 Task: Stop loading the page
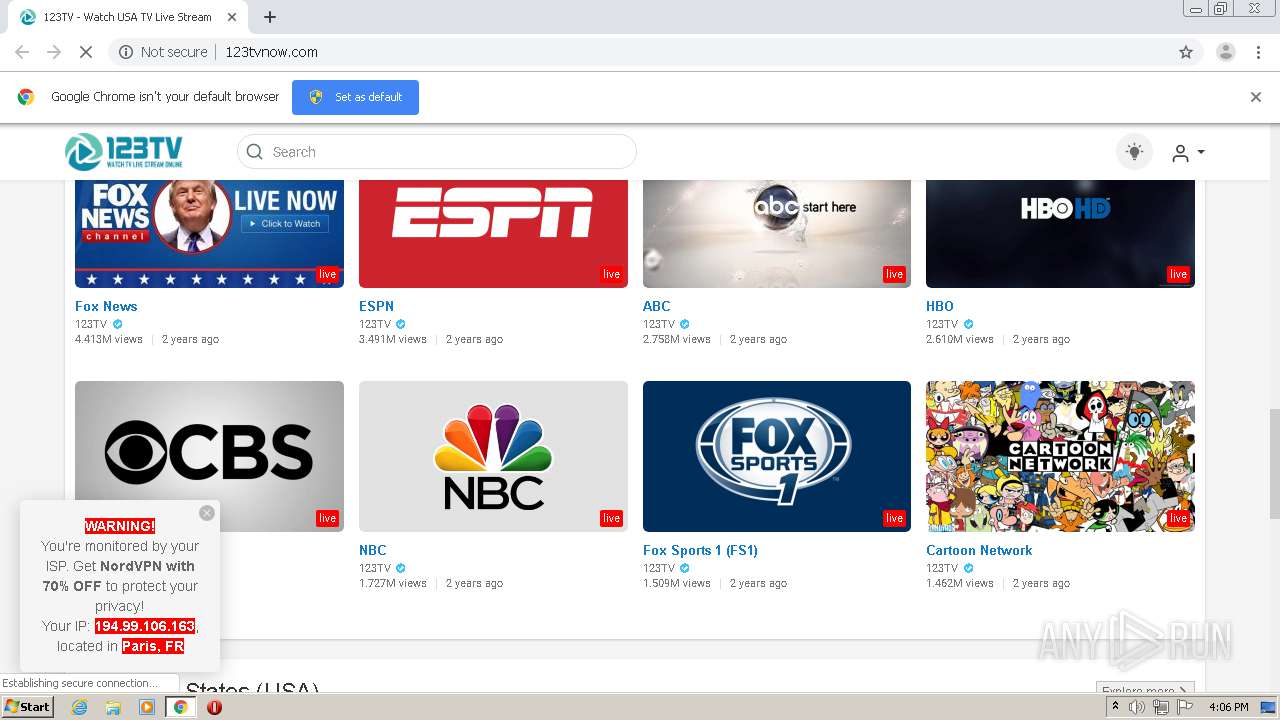point(86,52)
